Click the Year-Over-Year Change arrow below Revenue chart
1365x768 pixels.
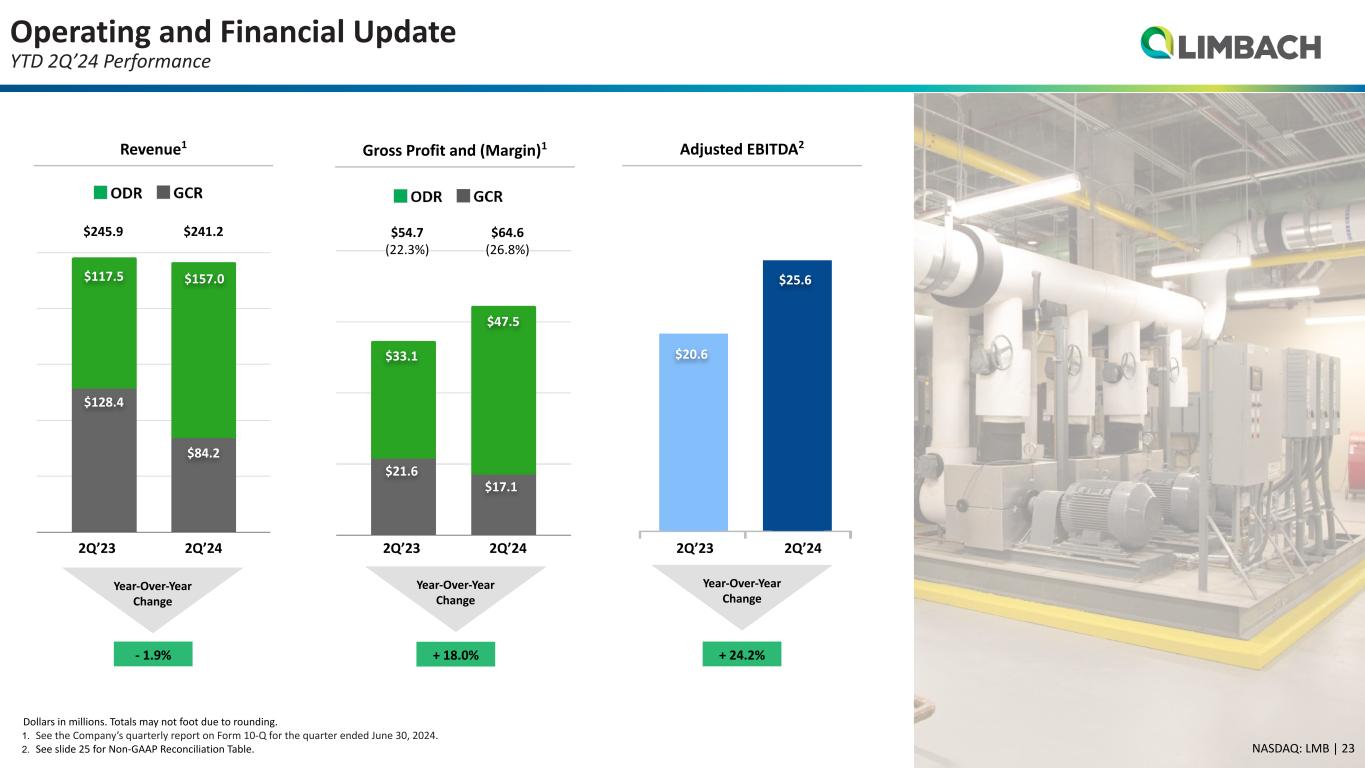[x=153, y=594]
